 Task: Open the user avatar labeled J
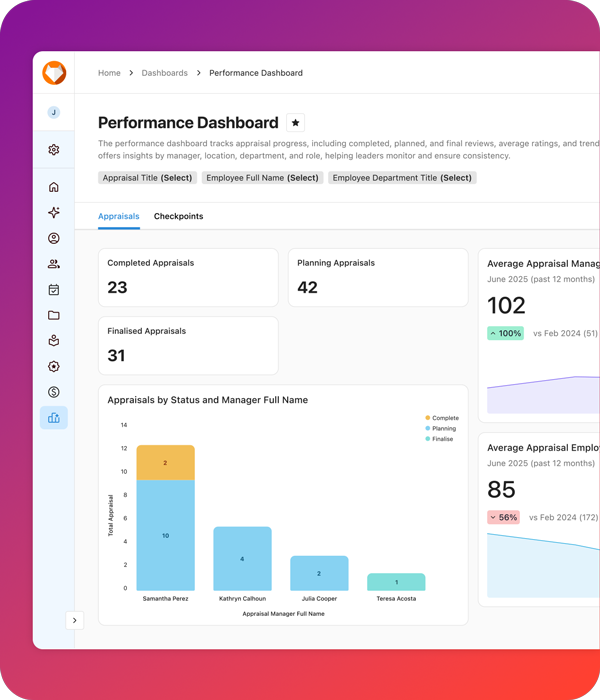(54, 113)
